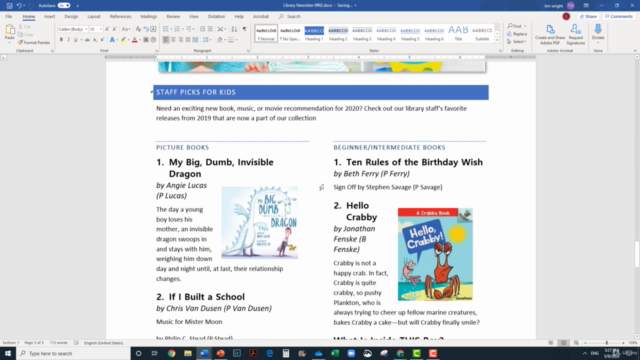Open Font settings dialog launcher
Viewport: 640px width, 360px height.
pyautogui.click(x=157, y=51)
